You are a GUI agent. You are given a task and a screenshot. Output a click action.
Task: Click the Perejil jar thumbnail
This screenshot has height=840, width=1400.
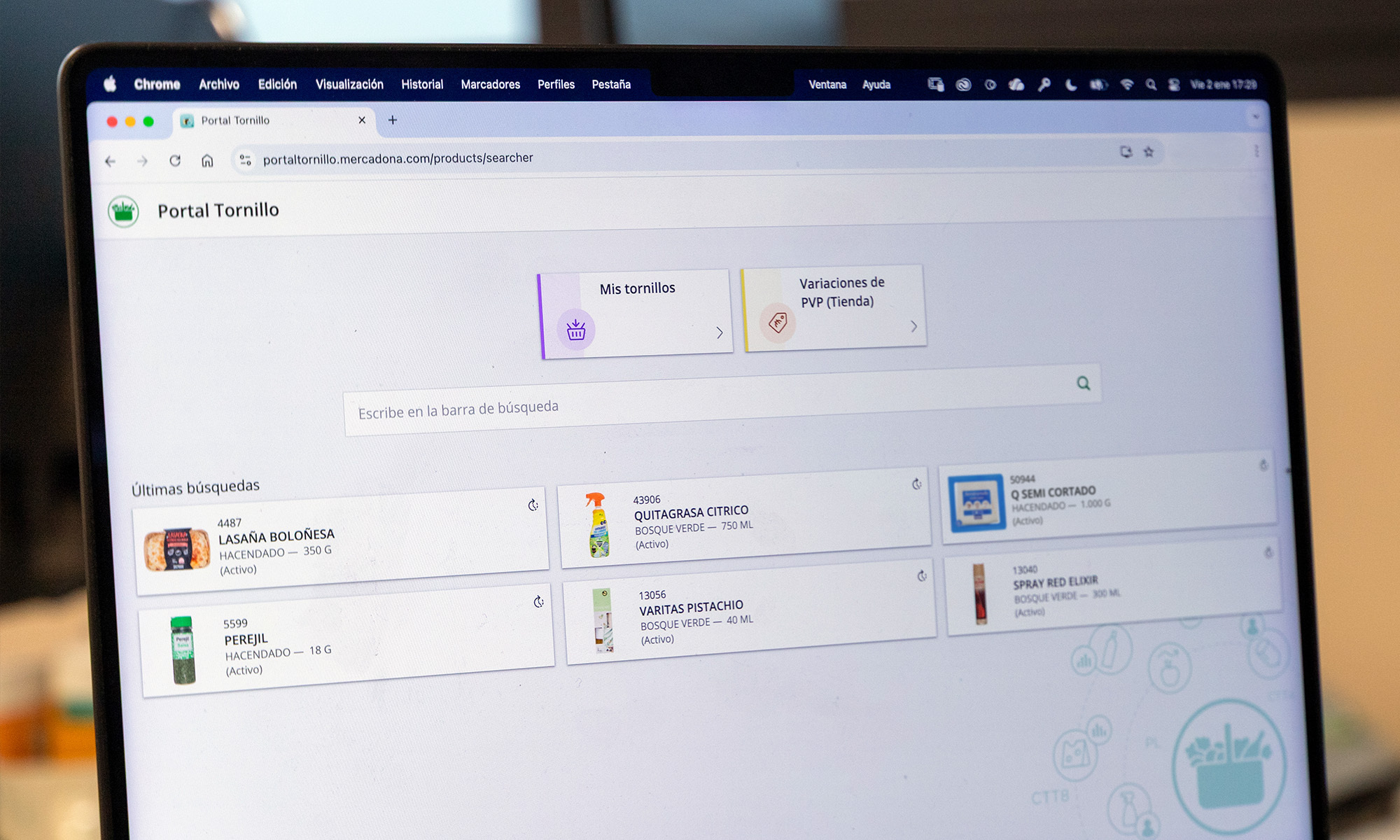[x=183, y=650]
